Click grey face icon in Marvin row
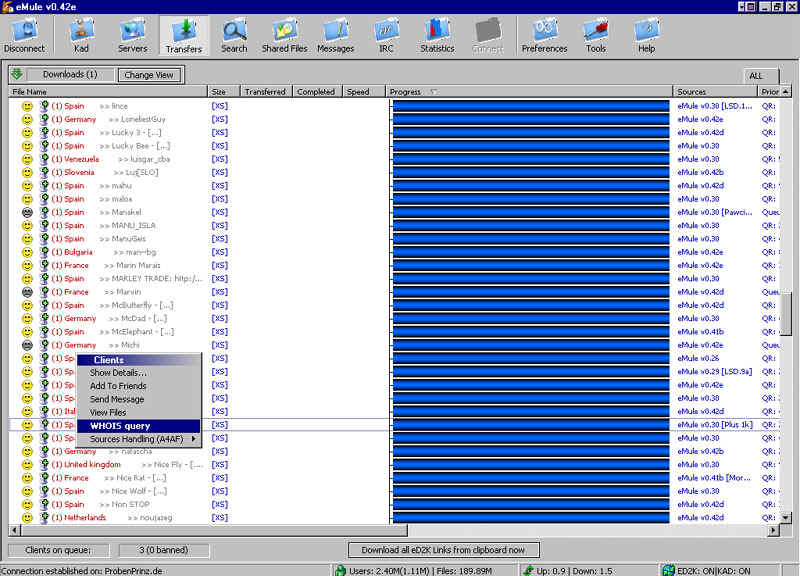800x576 pixels. [27, 292]
